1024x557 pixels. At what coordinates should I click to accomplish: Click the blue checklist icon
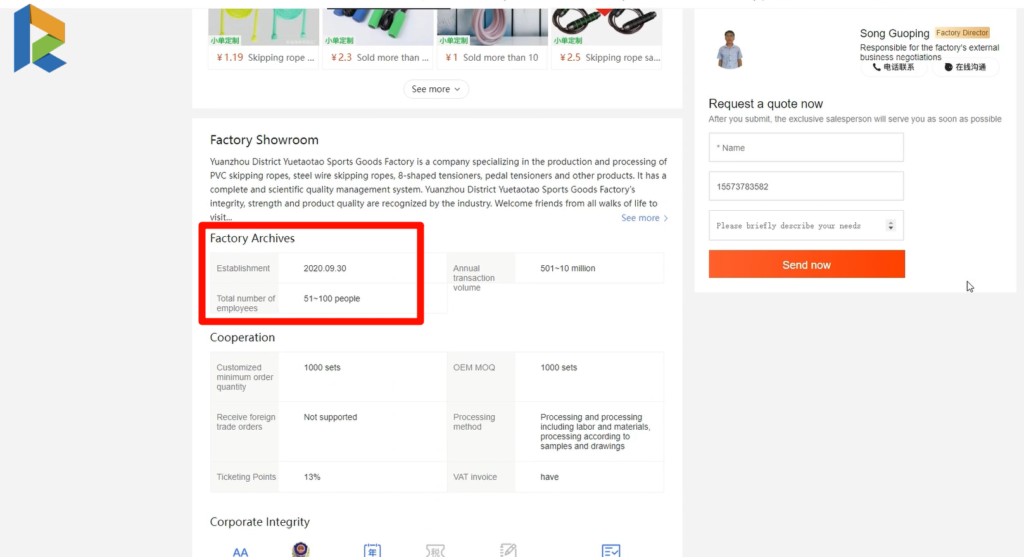(x=611, y=550)
